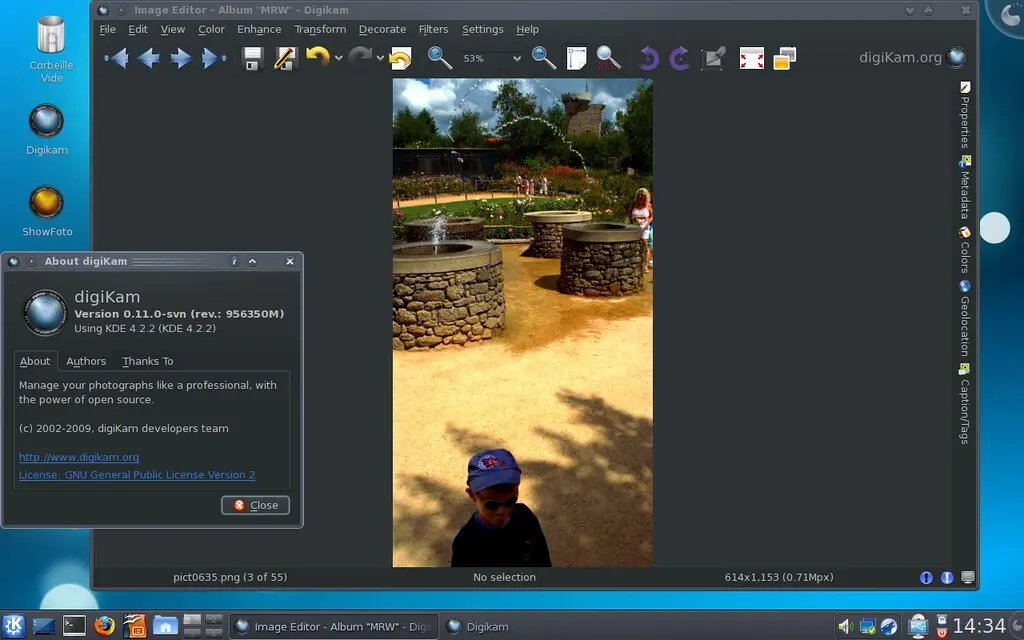Image resolution: width=1024 pixels, height=640 pixels.
Task: Expand the redo history dropdown arrow
Action: pos(380,59)
